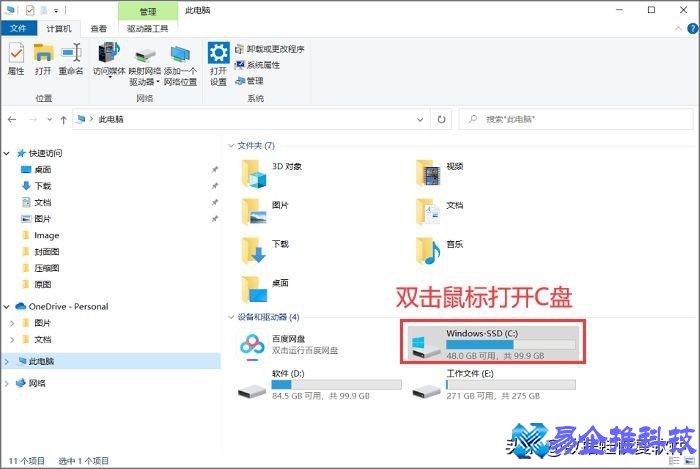Select the Windows-SSD (C:) drive
700x469 pixels.
tap(493, 344)
